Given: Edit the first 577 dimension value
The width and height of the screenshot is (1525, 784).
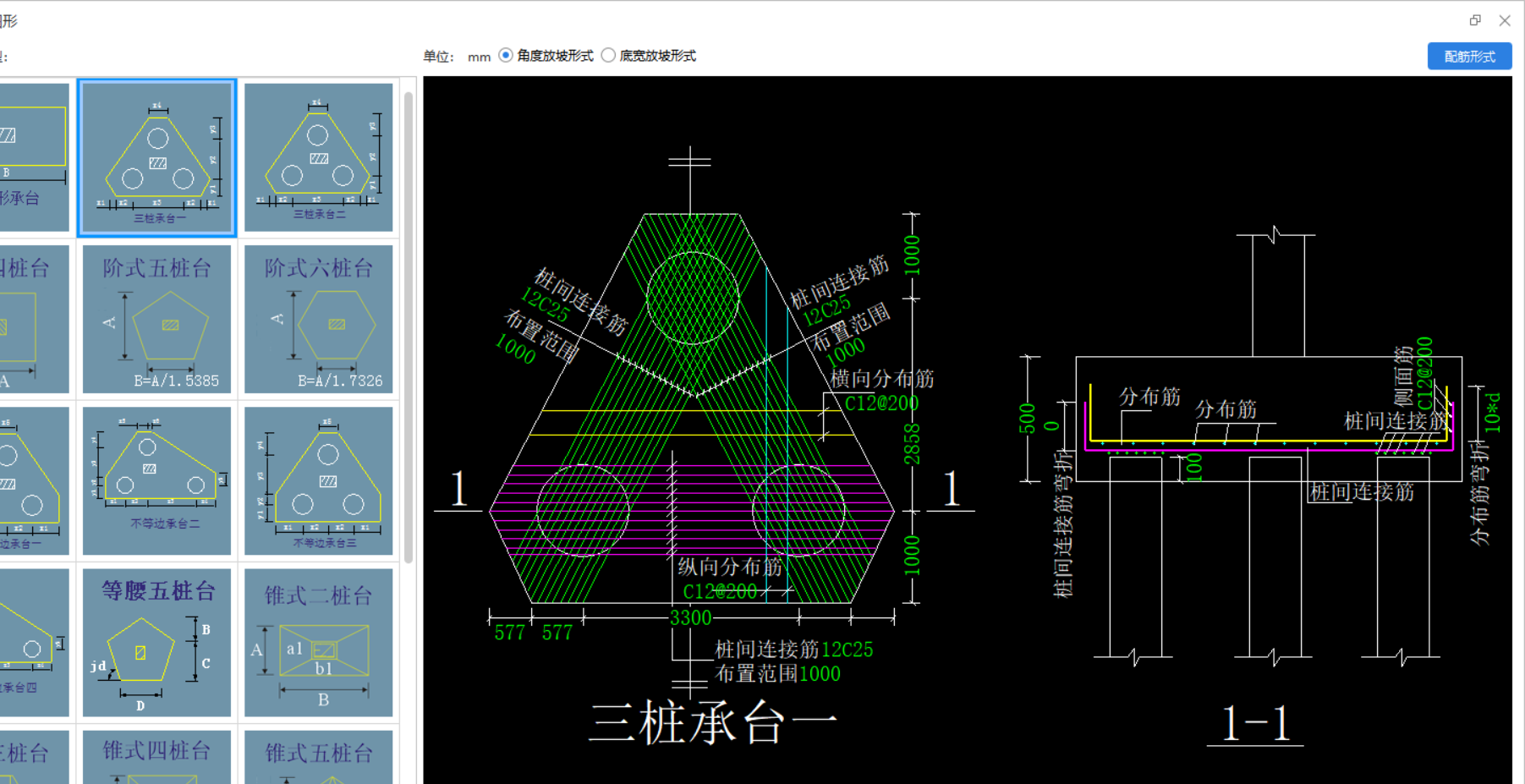Looking at the screenshot, I should [x=510, y=633].
